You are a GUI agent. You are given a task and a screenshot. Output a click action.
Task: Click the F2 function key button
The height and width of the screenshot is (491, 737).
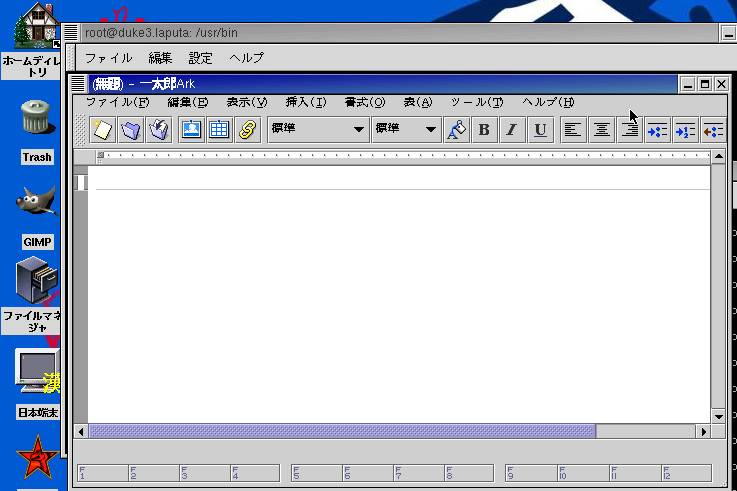pos(154,473)
